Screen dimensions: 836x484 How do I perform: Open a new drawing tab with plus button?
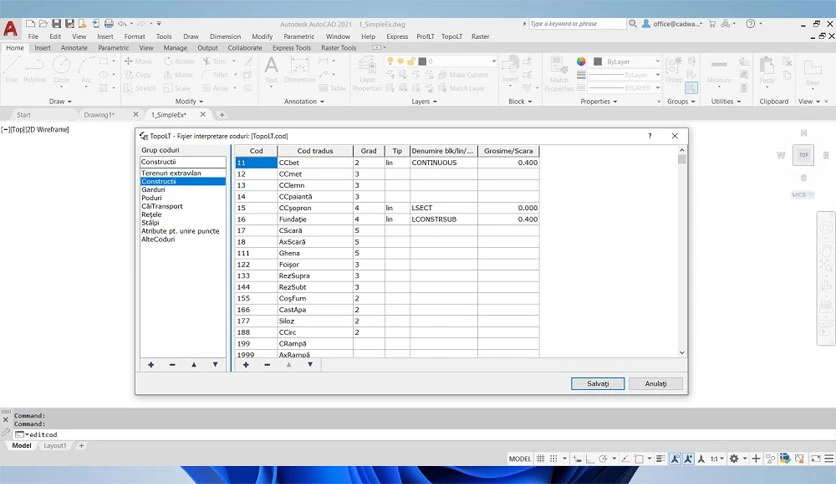pos(222,115)
